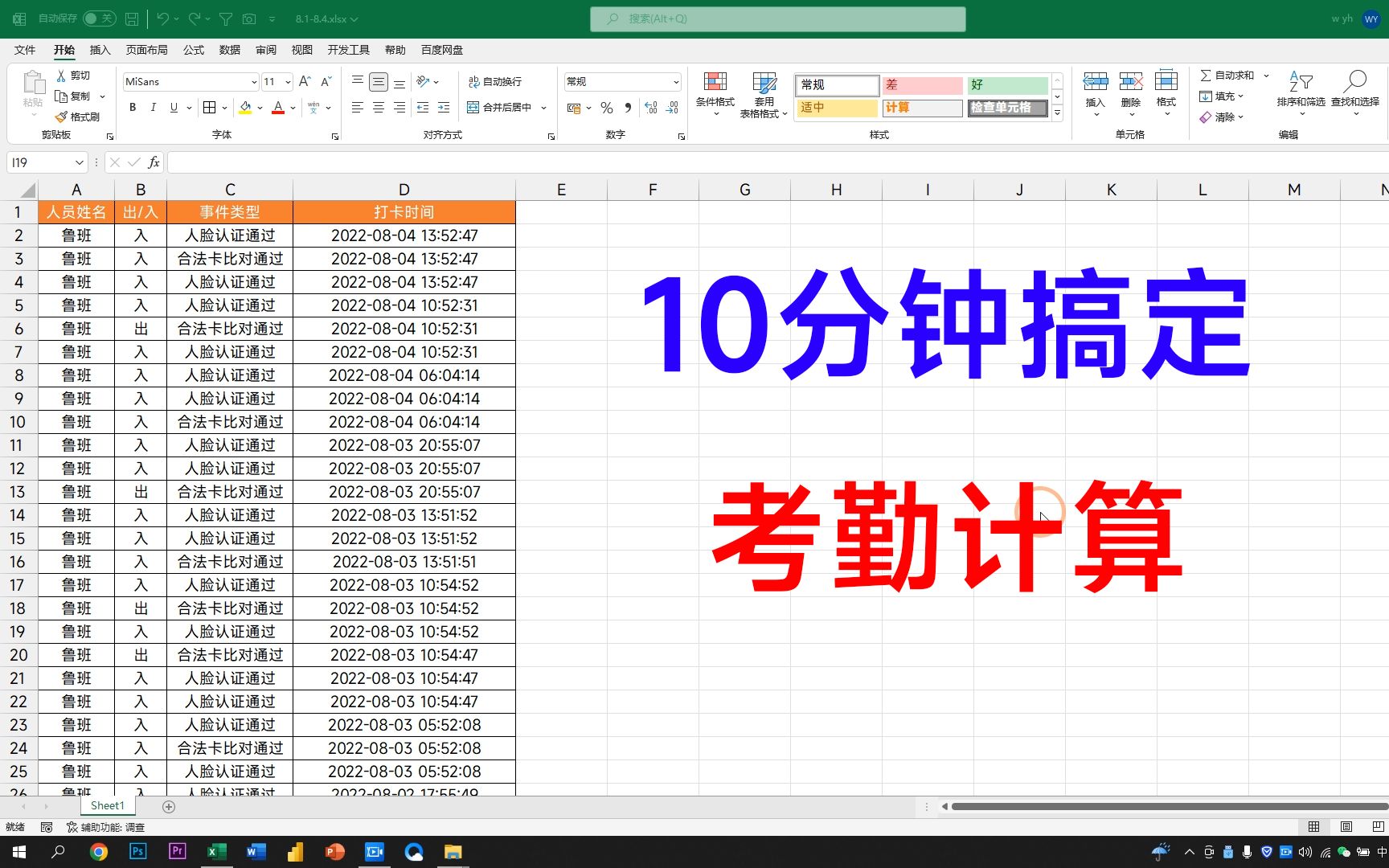Screen dimensions: 1389x868
Task: Click the Decrease Indent icon
Action: coord(423,107)
